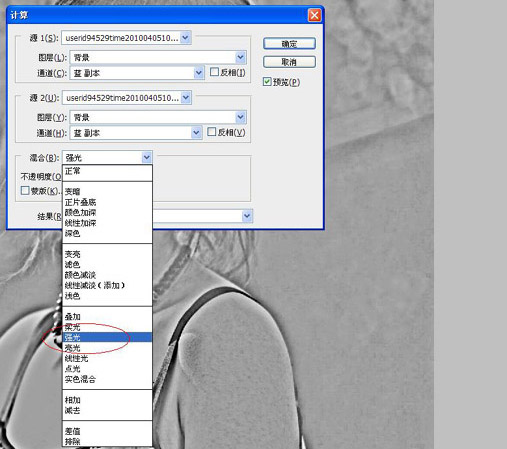Screen dimensions: 507x449
Task: Click the 确定 button
Action: click(x=289, y=44)
